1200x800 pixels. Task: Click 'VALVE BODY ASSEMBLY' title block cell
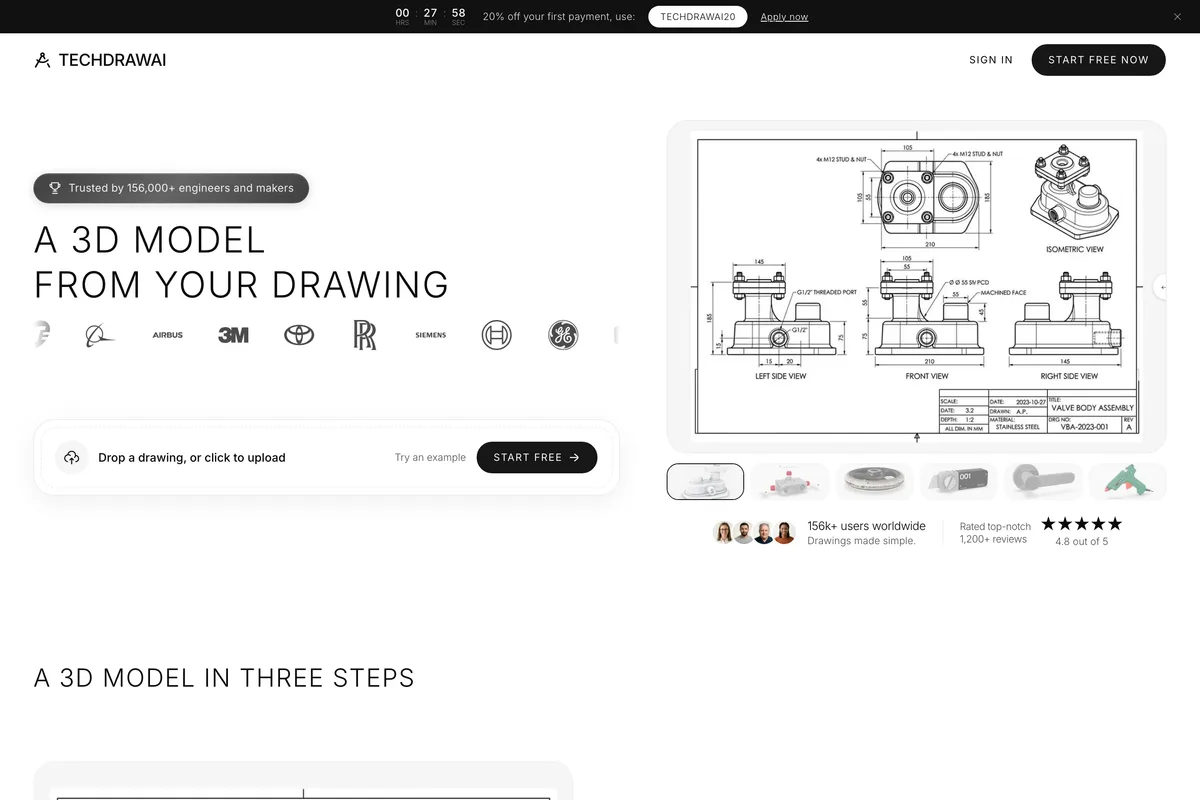(x=1091, y=407)
